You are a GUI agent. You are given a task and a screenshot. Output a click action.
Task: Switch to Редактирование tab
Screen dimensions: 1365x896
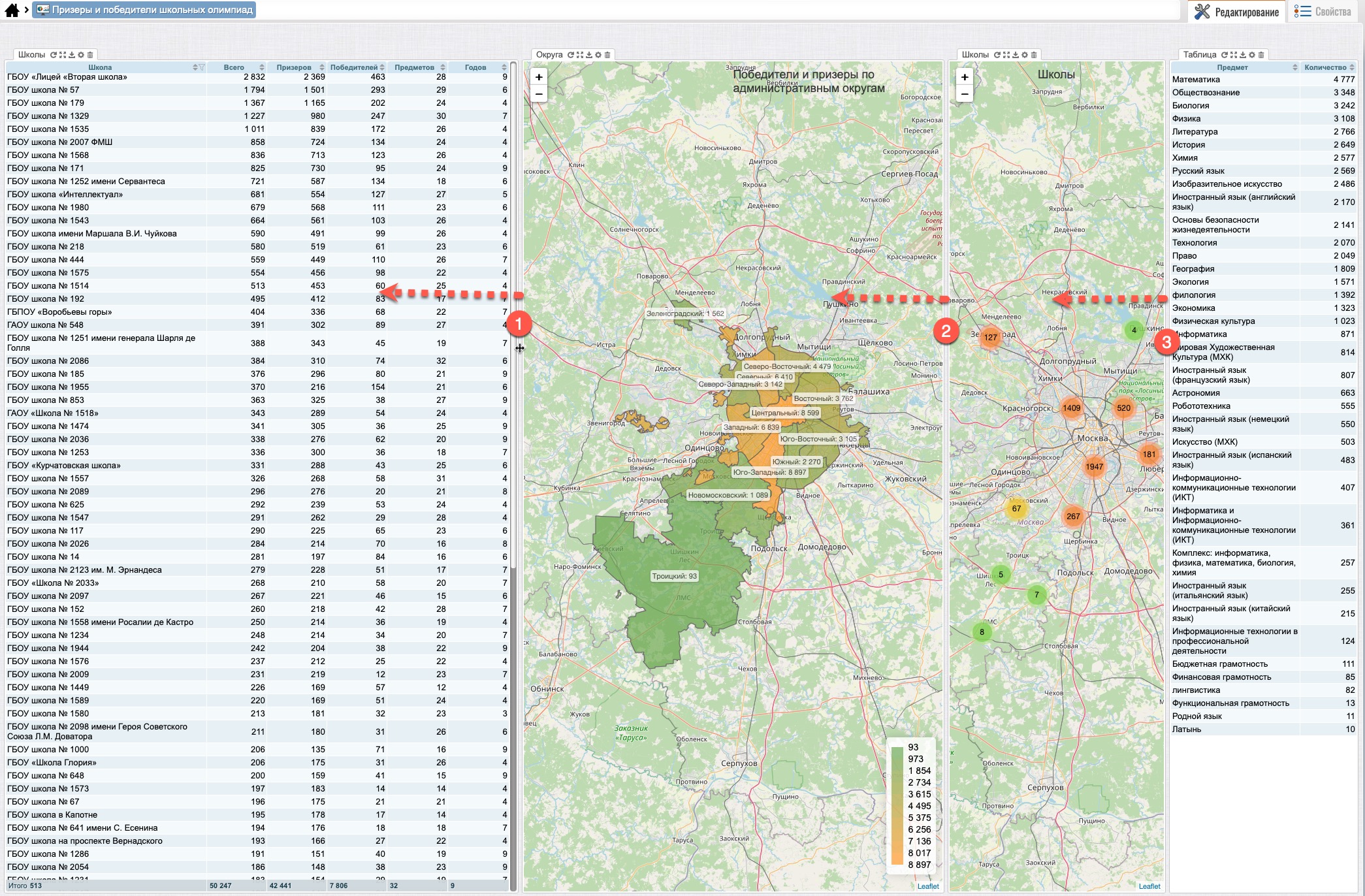point(1237,12)
